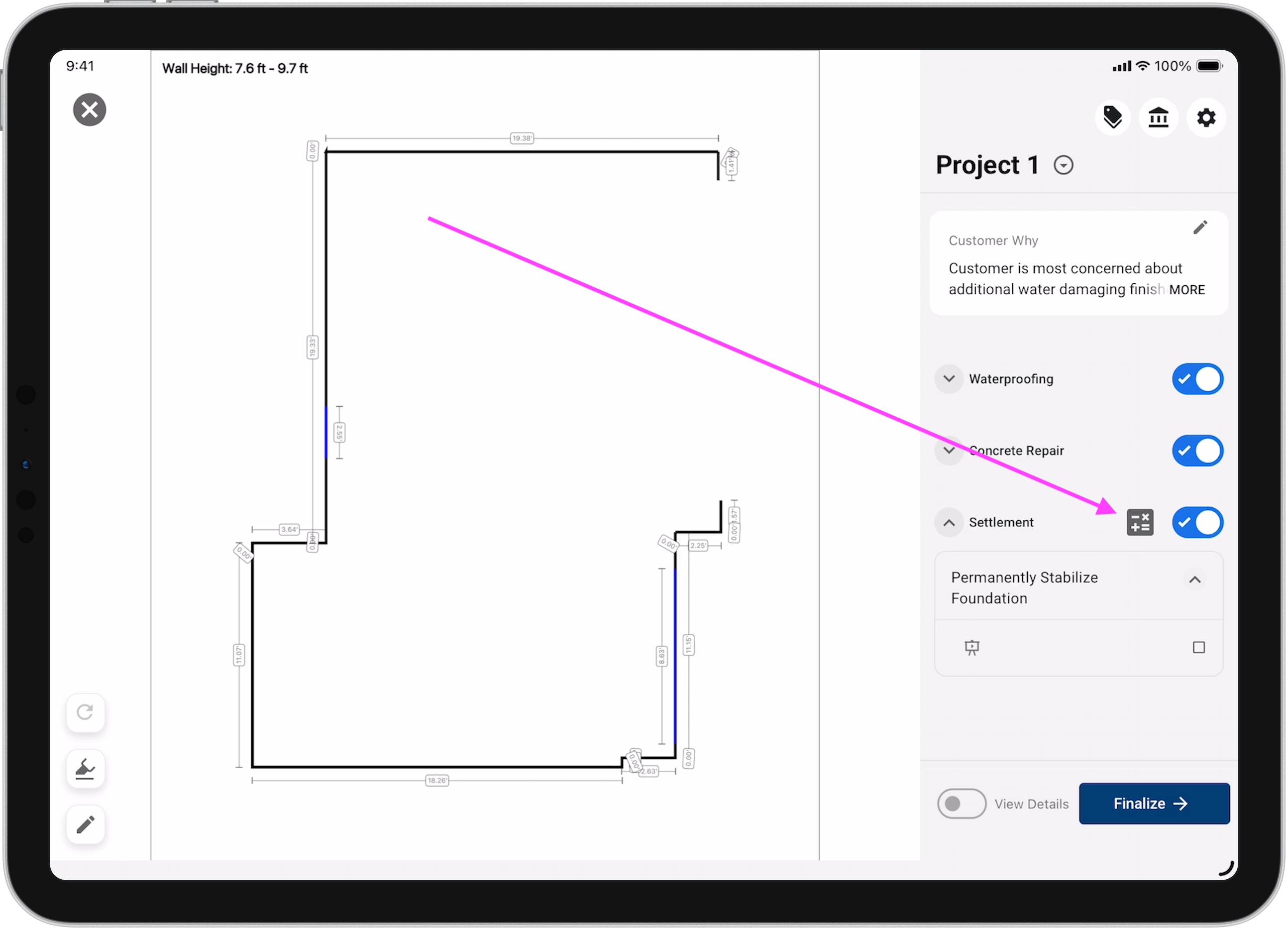Collapse Permanently Stabilize Foundation card

point(1194,580)
